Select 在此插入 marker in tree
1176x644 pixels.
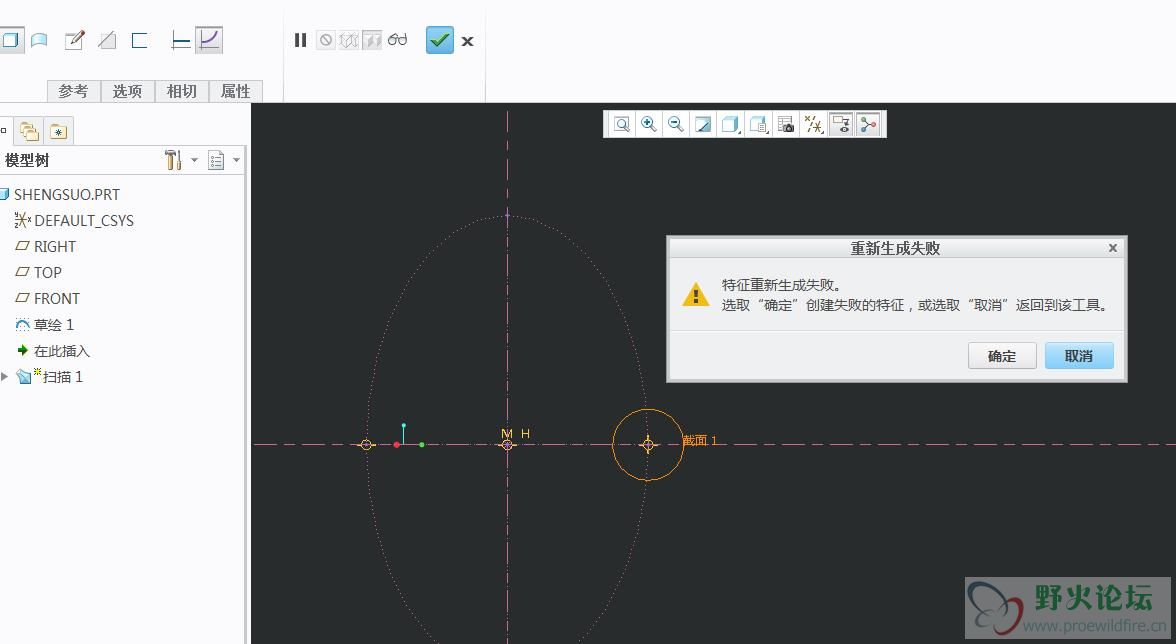coord(62,351)
